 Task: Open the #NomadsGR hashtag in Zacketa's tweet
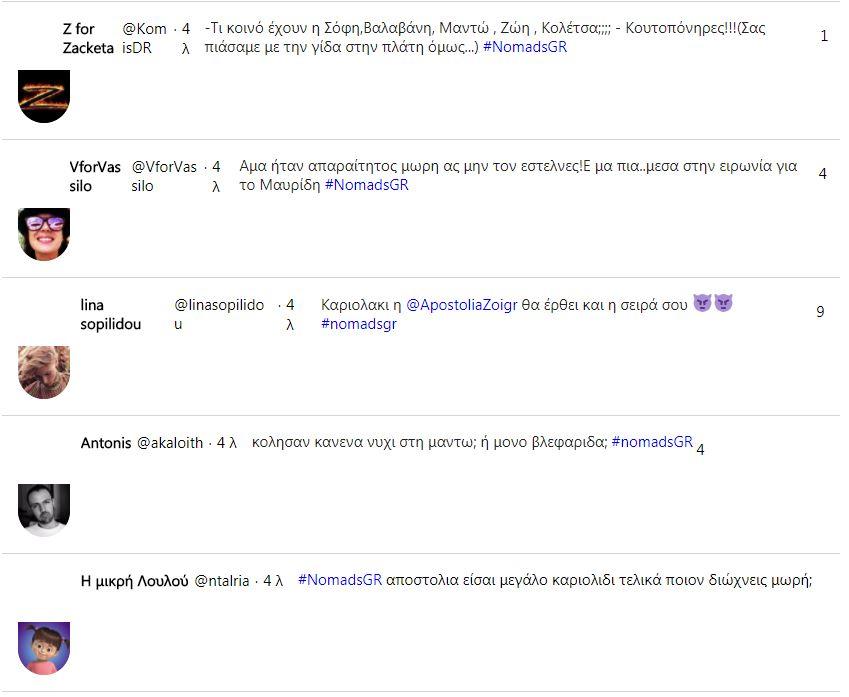pos(524,47)
